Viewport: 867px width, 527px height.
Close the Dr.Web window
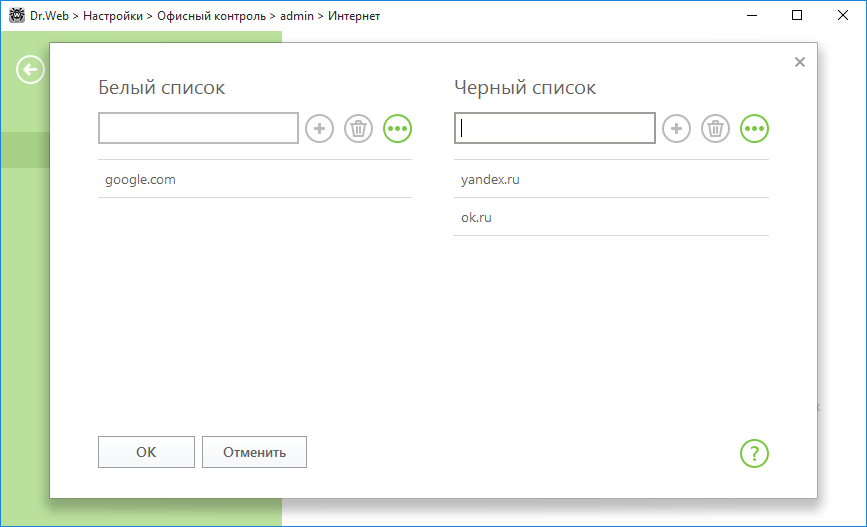click(843, 15)
